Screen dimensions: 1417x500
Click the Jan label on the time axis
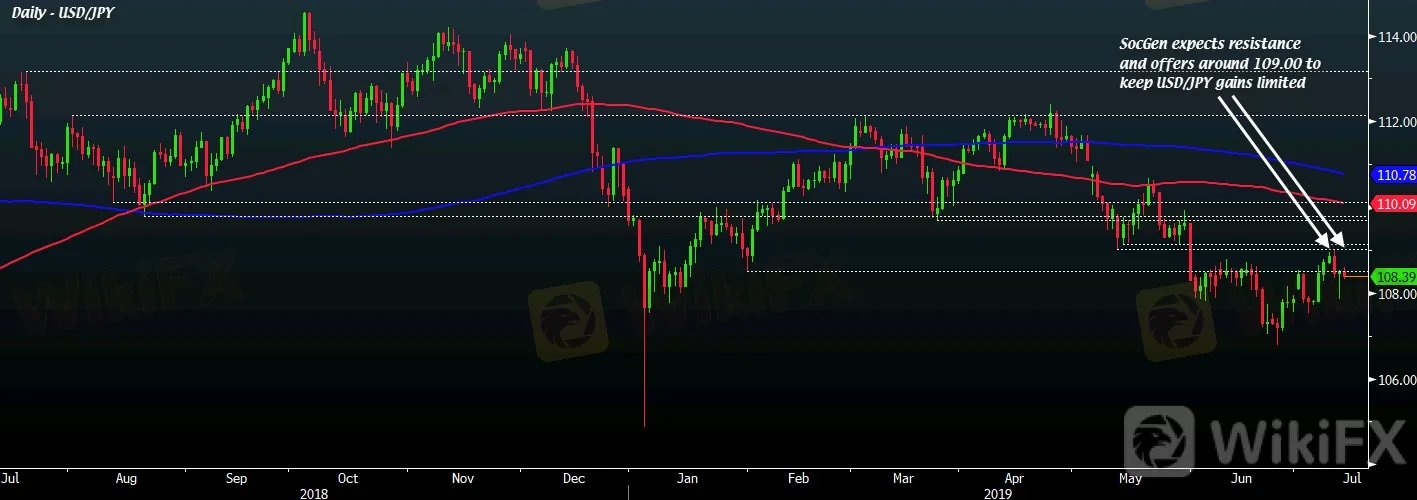point(687,478)
